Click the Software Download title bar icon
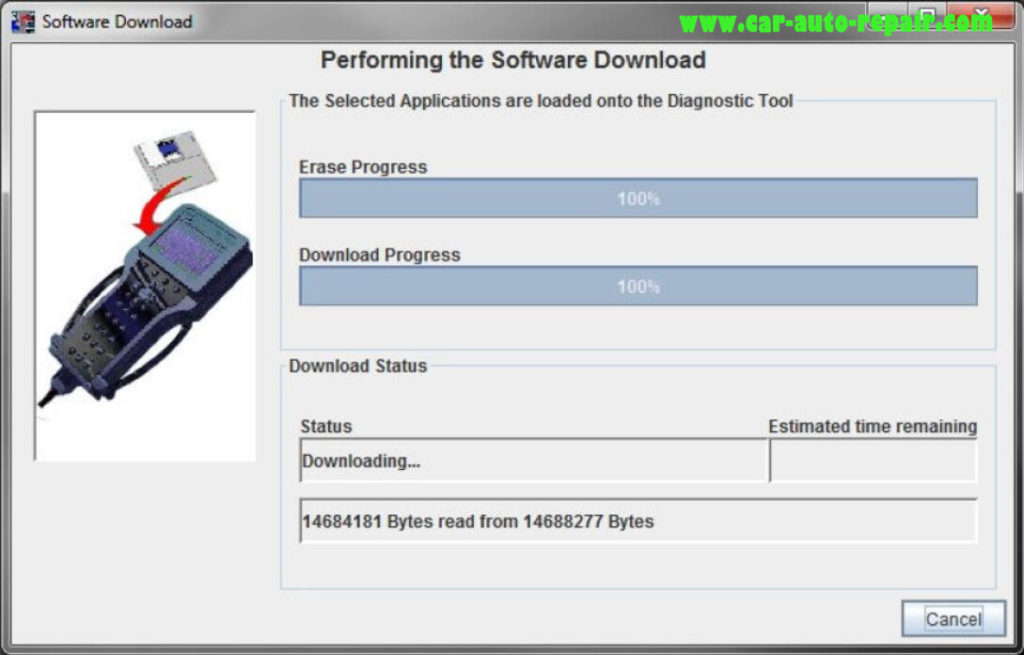1024x655 pixels. click(23, 22)
